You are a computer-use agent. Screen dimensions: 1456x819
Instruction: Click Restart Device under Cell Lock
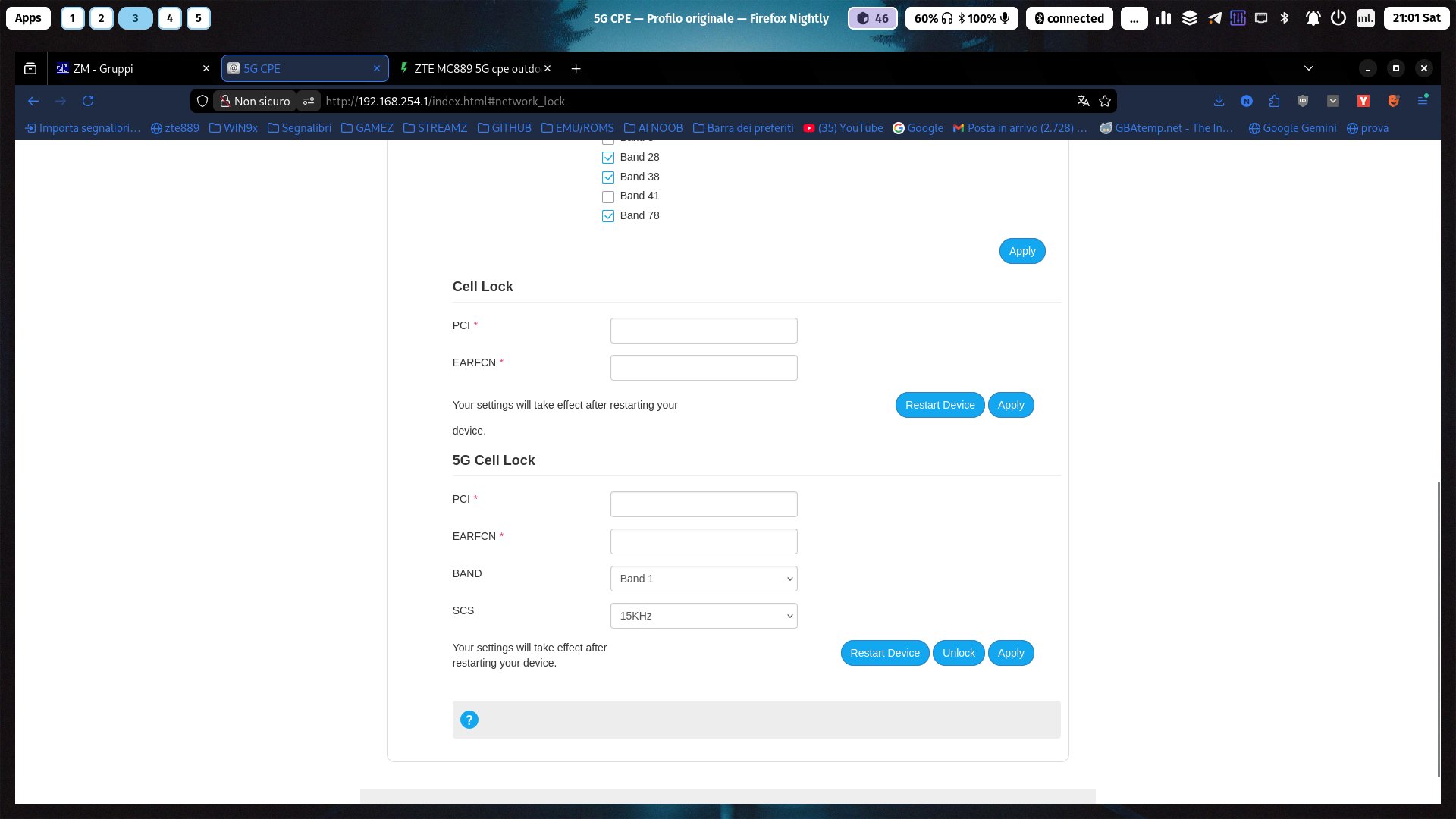[x=939, y=405]
